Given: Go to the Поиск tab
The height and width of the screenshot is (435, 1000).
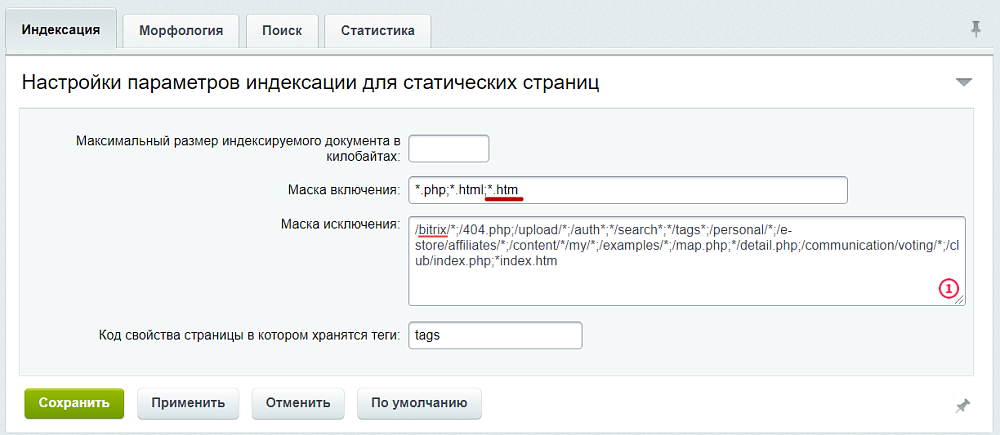Looking at the screenshot, I should click(282, 31).
